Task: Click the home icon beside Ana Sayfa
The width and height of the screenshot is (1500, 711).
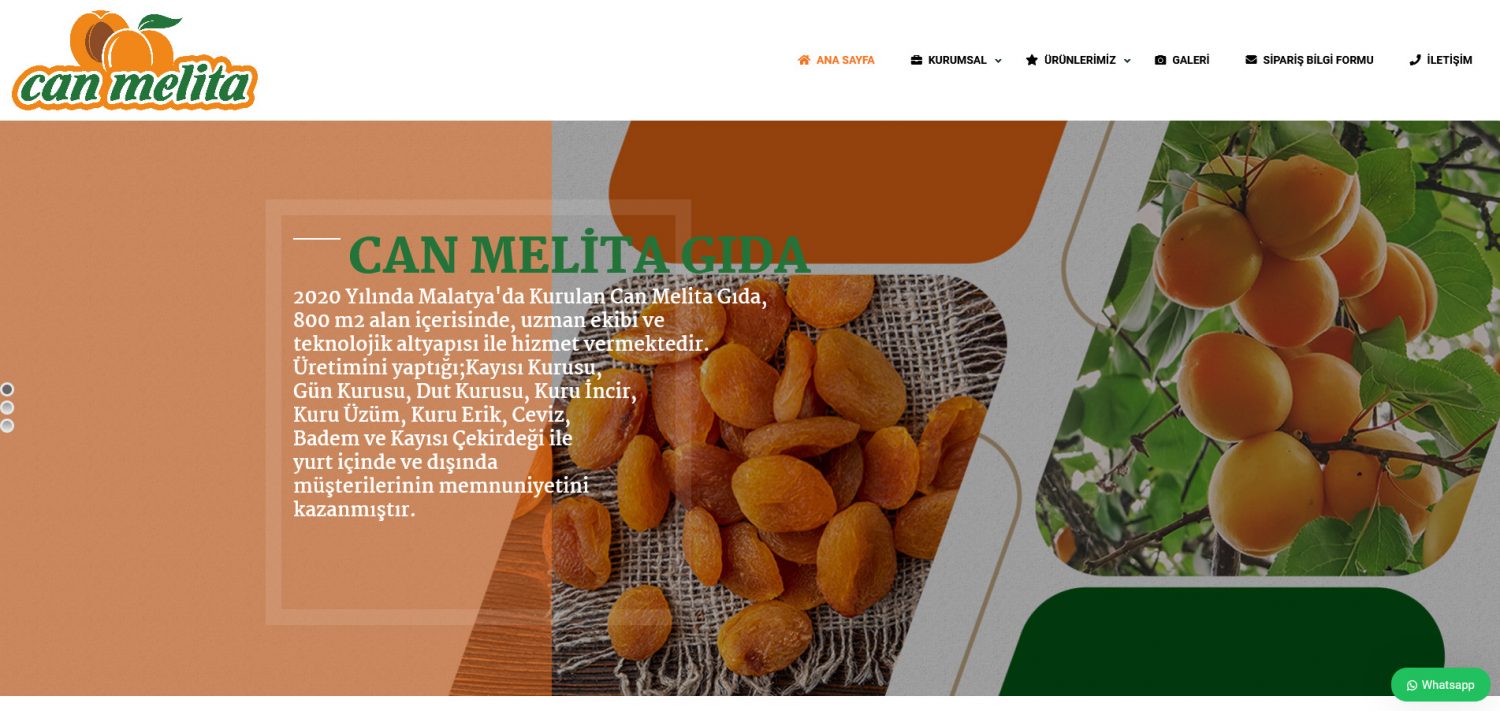Action: 804,60
